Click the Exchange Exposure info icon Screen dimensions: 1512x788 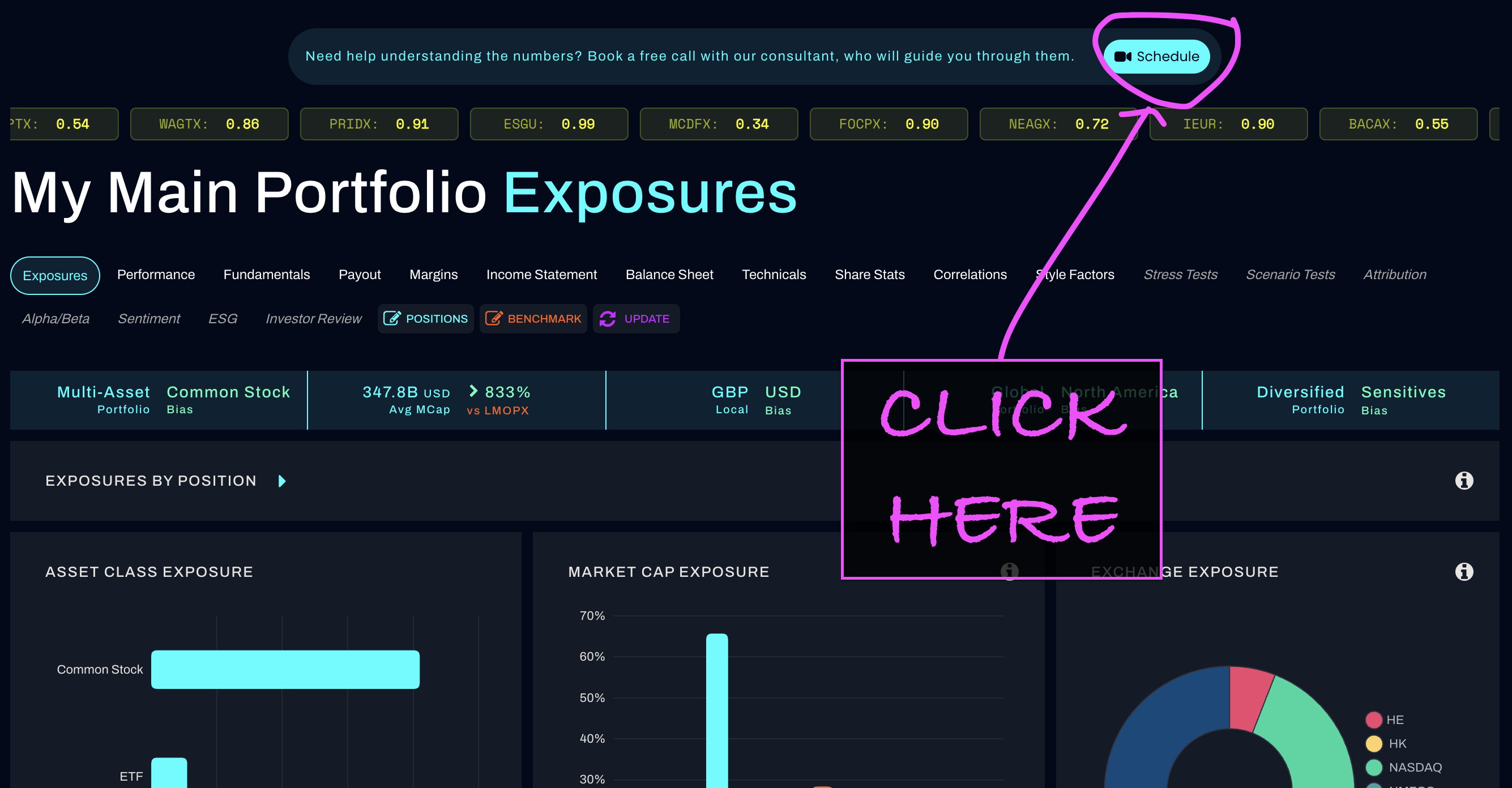pyautogui.click(x=1464, y=572)
